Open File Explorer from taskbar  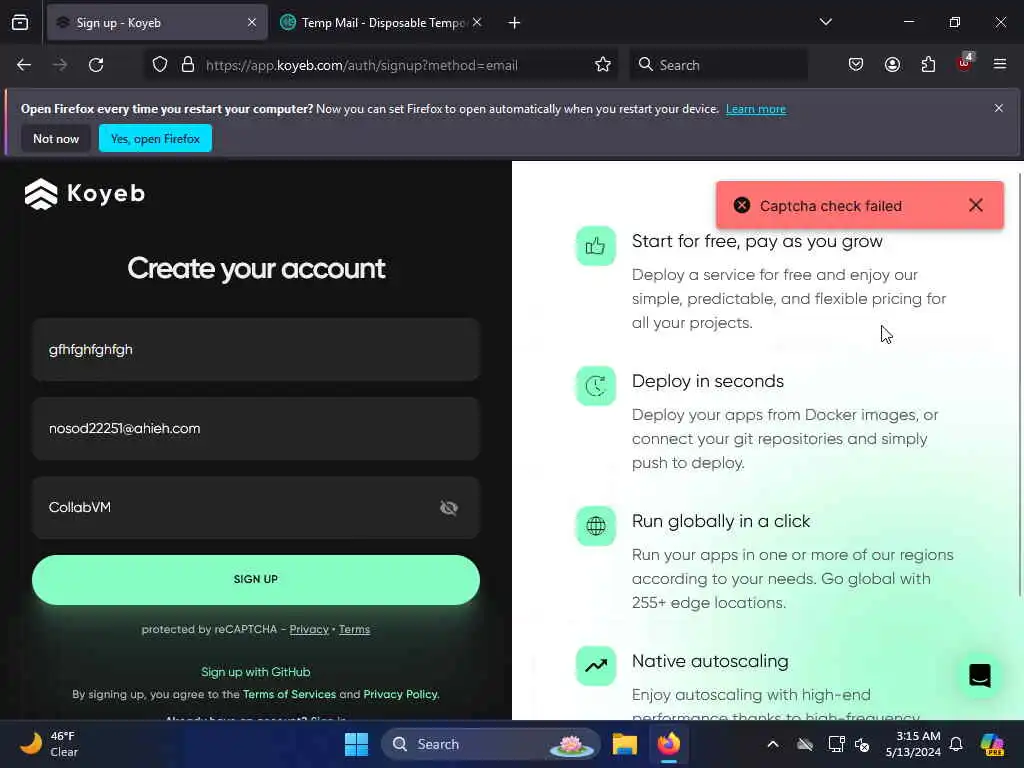click(x=624, y=744)
